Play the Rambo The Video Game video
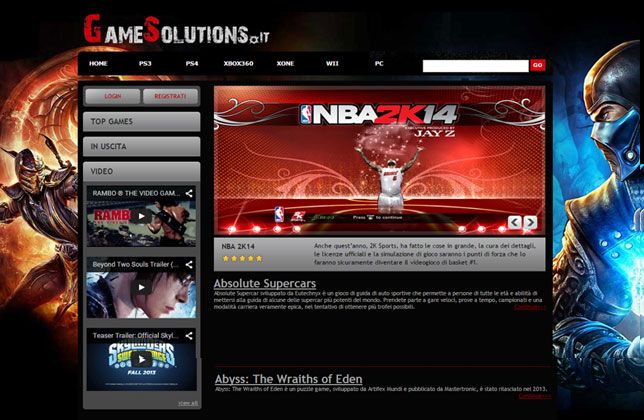644x420 pixels. [141, 216]
